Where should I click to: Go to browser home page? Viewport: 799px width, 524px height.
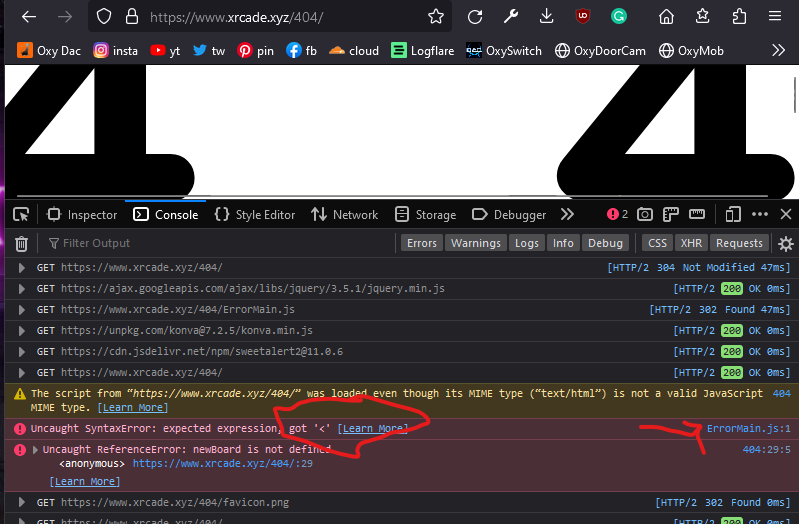(666, 17)
